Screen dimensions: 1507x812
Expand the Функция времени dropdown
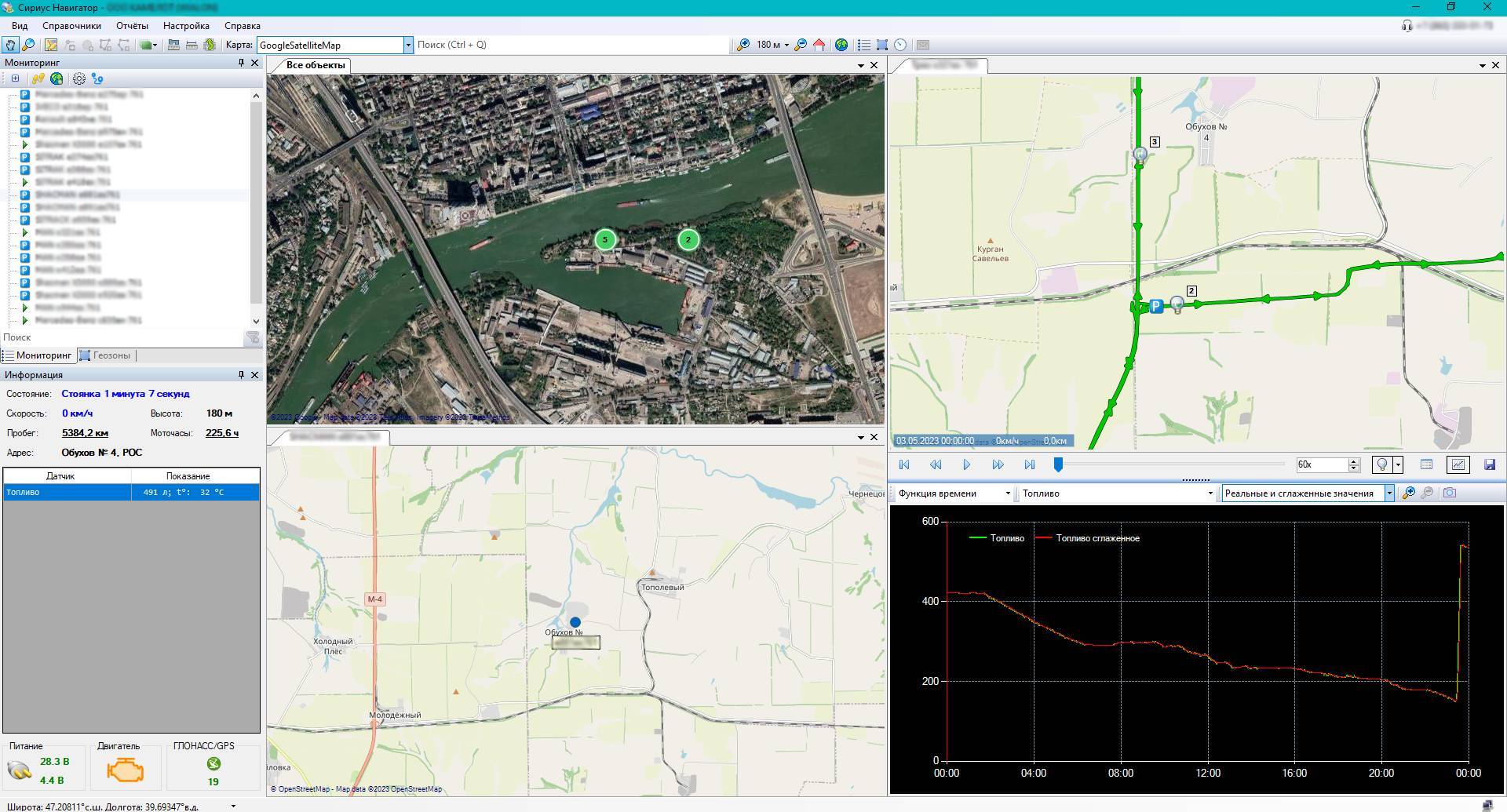click(x=1008, y=493)
